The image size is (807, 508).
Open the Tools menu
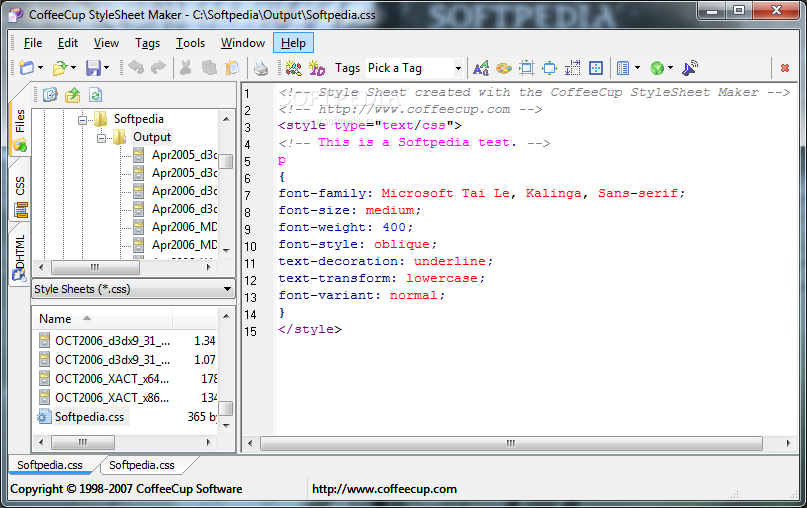190,43
